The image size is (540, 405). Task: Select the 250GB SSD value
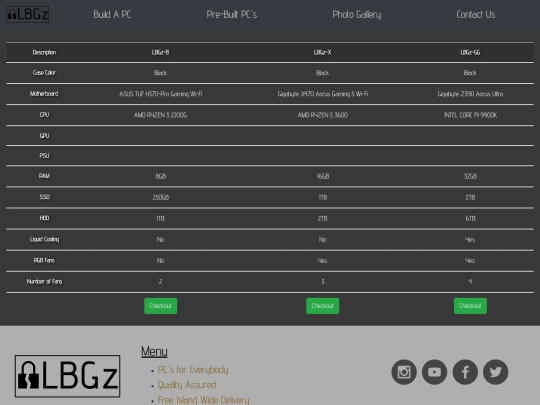[160, 197]
